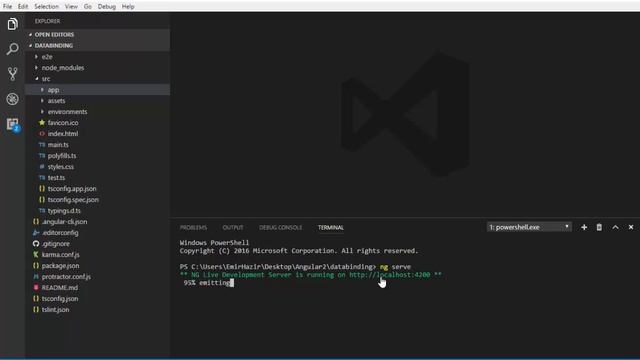Open the powershell.exe terminal selector dropdown

tap(529, 227)
